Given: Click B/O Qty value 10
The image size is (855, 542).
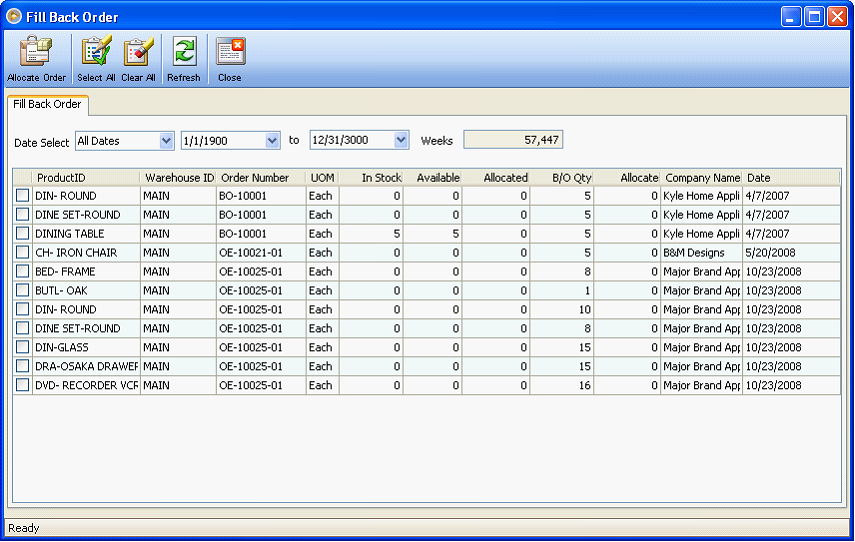Looking at the screenshot, I should [x=562, y=309].
